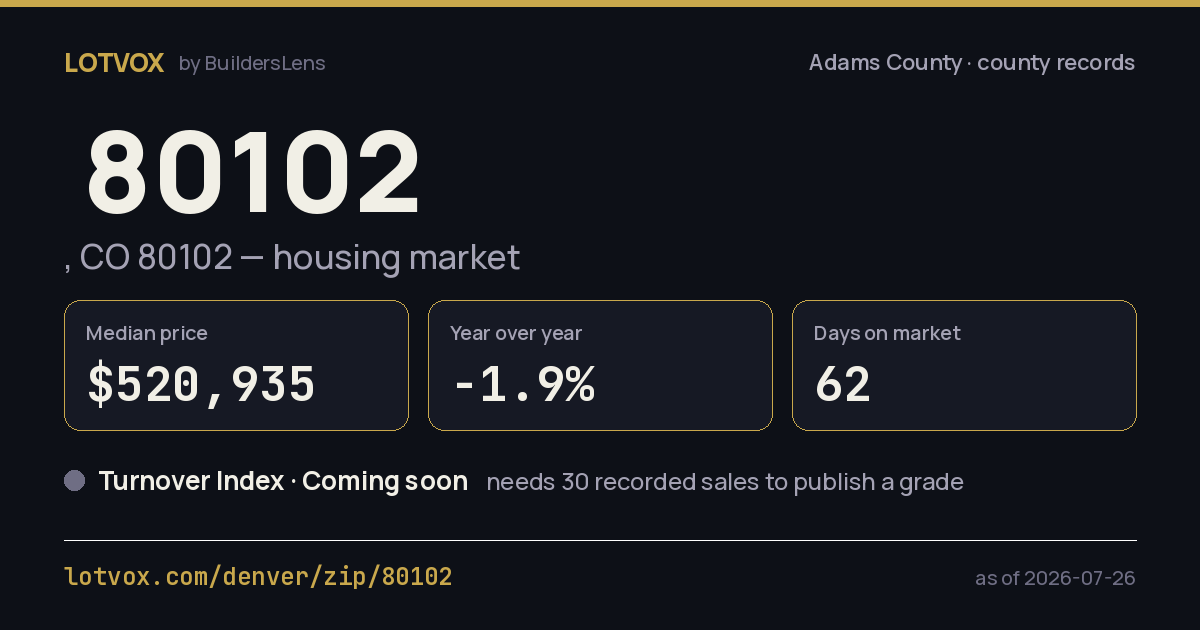Viewport: 1200px width, 630px height.
Task: Click the Year over year label text
Action: [x=516, y=333]
